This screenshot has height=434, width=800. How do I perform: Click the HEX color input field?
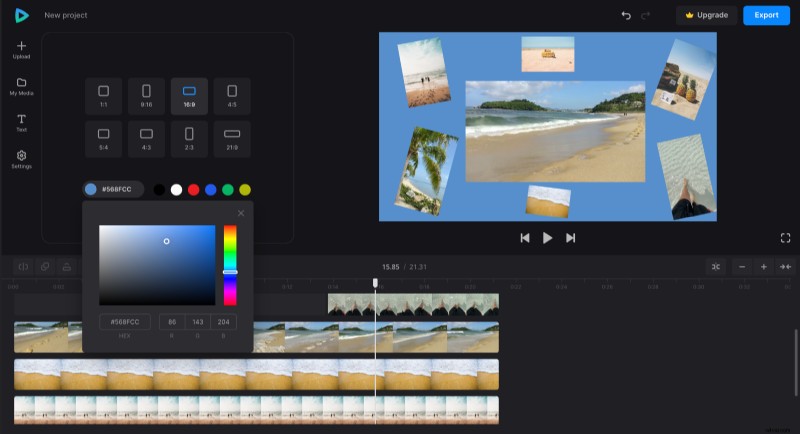point(125,322)
